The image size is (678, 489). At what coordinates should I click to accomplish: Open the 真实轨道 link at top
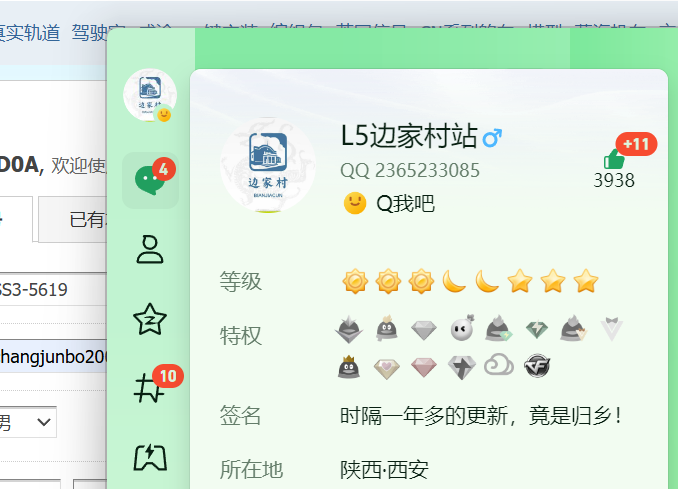pyautogui.click(x=30, y=33)
